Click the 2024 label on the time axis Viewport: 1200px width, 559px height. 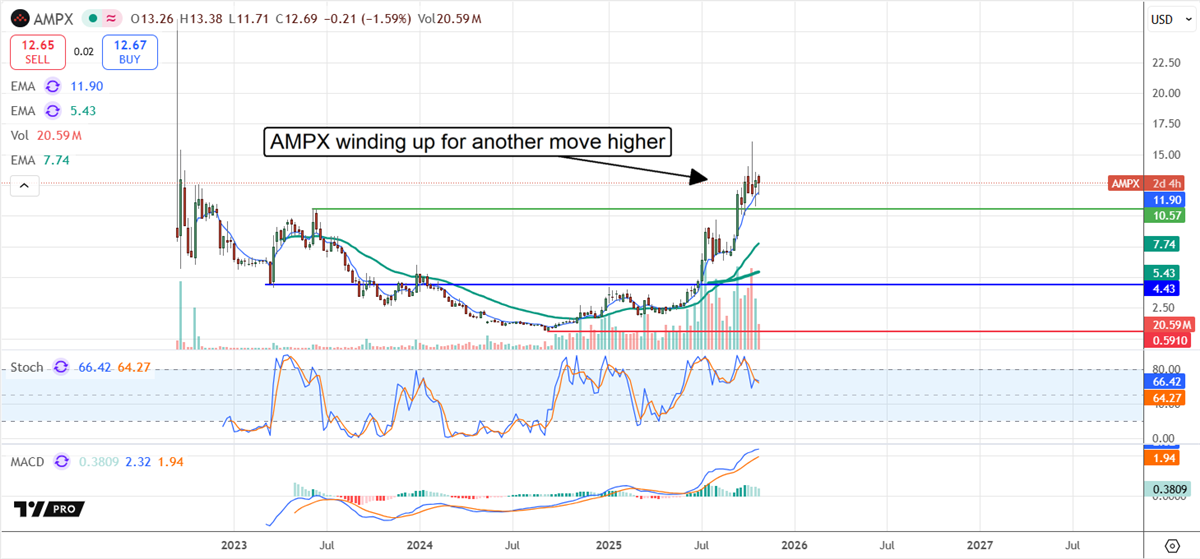pyautogui.click(x=419, y=546)
